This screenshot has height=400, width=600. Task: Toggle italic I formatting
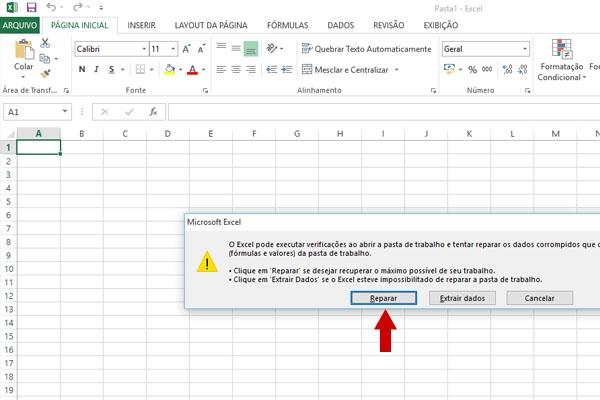(96, 69)
